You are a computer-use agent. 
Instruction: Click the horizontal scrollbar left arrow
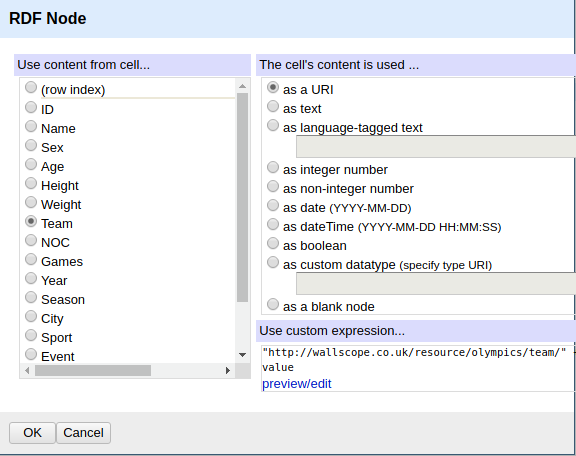27,370
